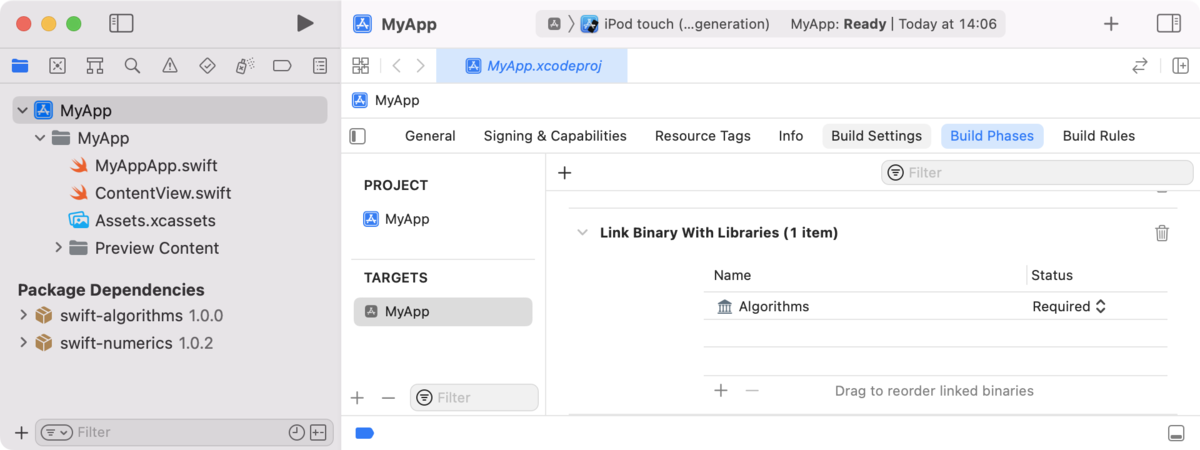1200x450 pixels.
Task: Switch to Signing & Capabilities tab
Action: [x=555, y=136]
